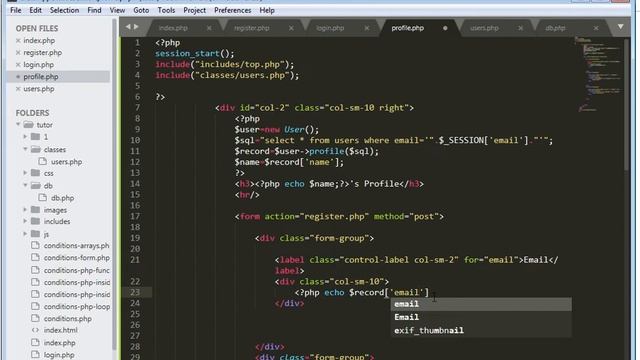Open login.php in folder tree
The width and height of the screenshot is (640, 360).
[59, 355]
